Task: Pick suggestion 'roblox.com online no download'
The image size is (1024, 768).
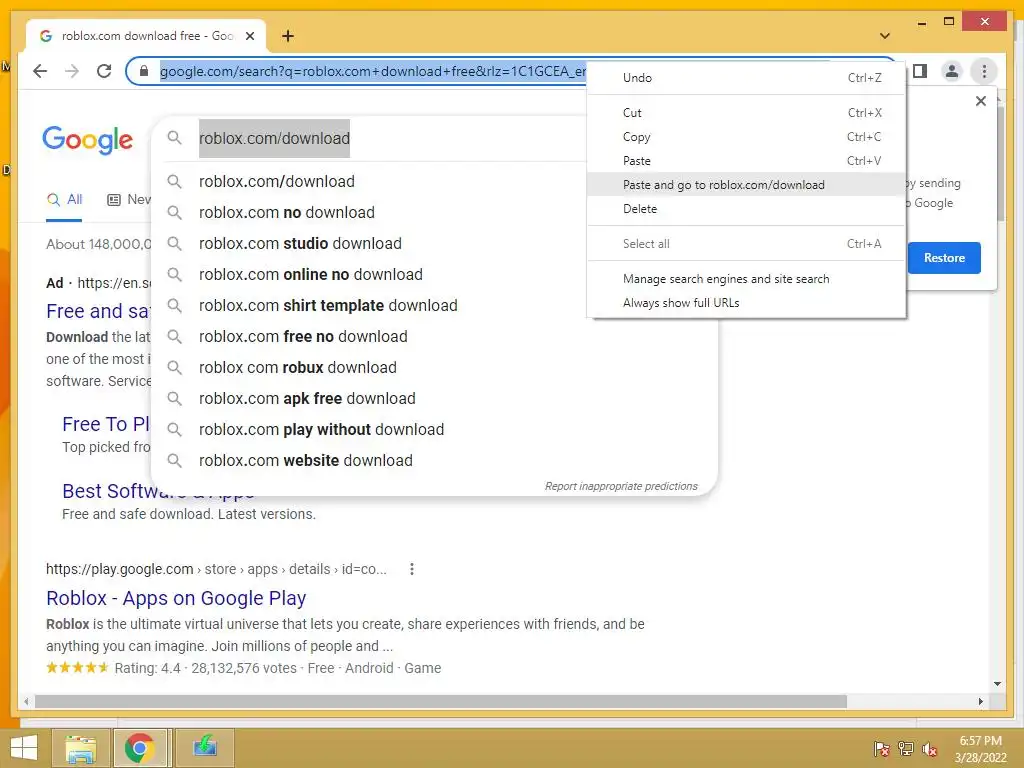Action: click(x=434, y=275)
